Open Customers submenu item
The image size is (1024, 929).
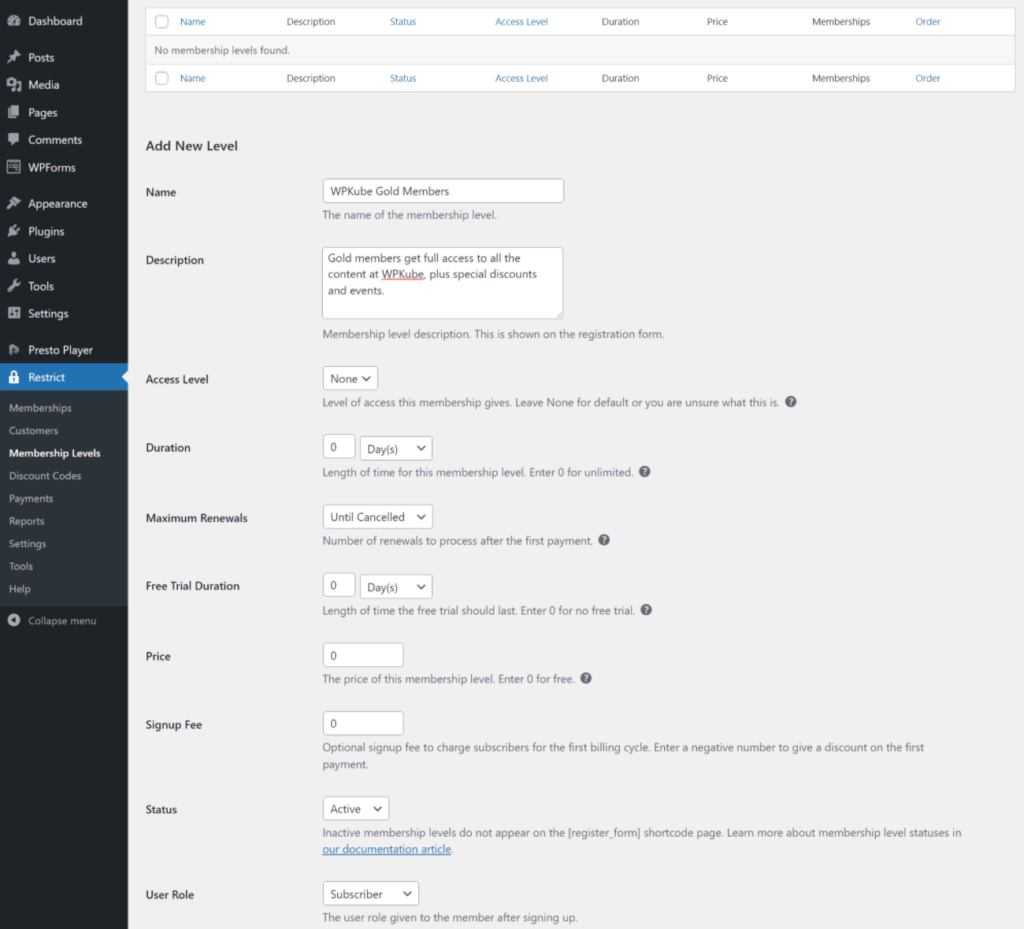(x=33, y=431)
